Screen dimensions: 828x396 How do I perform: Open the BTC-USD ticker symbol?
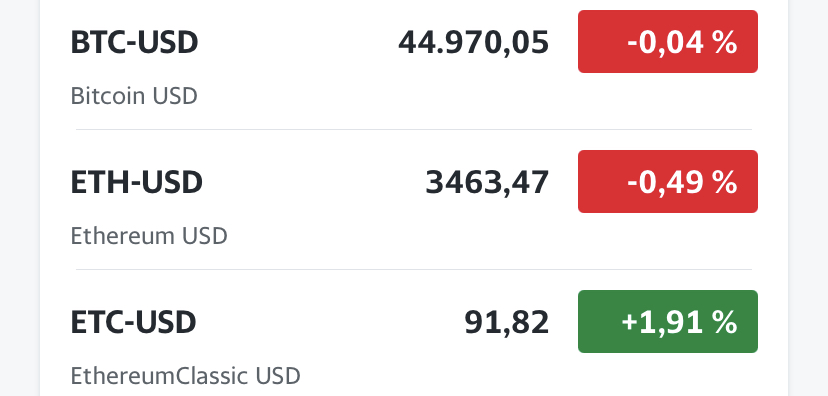(134, 42)
